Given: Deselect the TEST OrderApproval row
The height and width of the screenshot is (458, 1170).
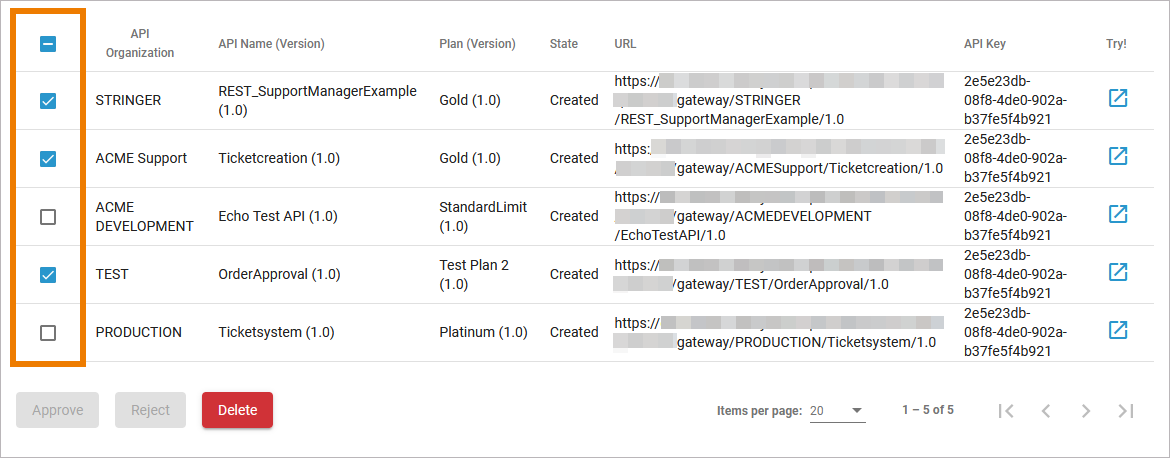Looking at the screenshot, I should point(48,275).
